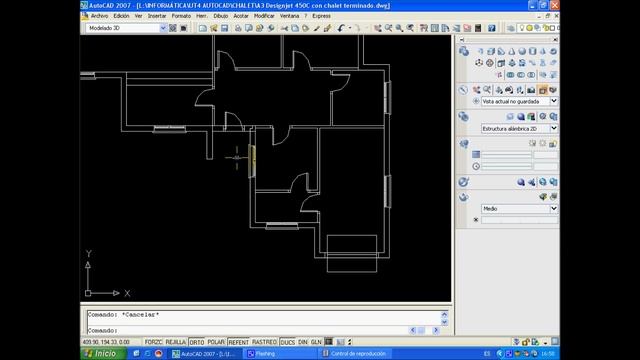
Task: Click the Zoom window toolbar icon
Action: [399, 28]
